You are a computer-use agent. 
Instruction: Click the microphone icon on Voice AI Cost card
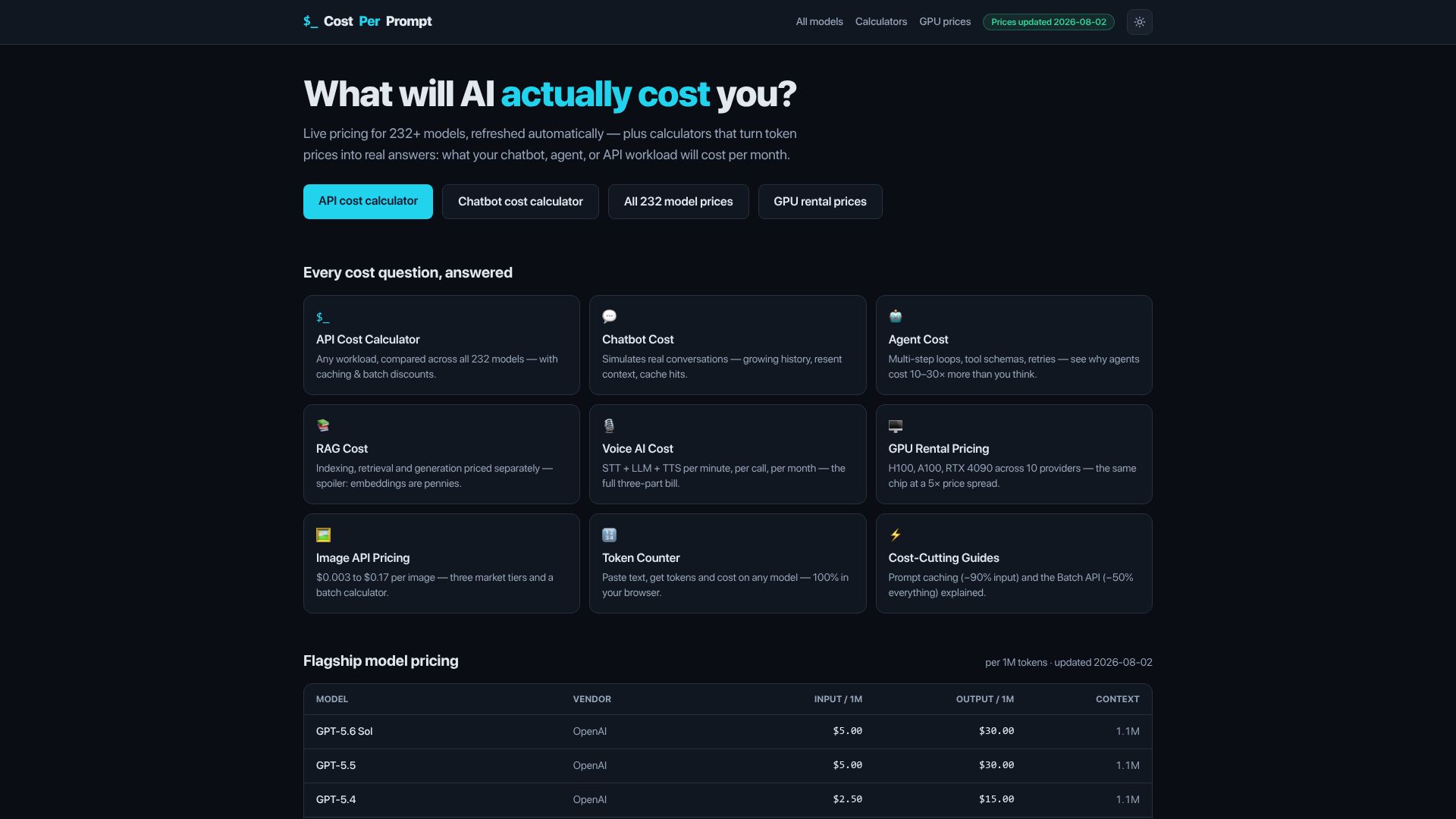[609, 425]
